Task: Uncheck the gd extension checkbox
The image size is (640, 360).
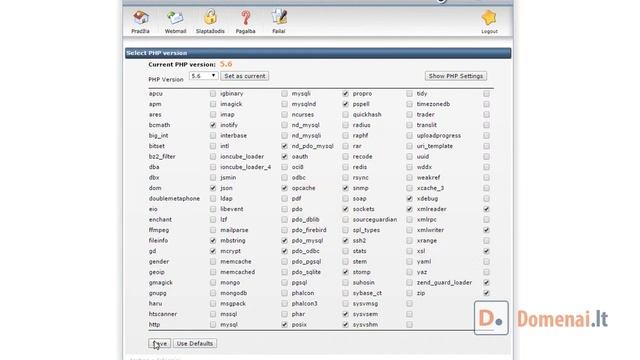Action: tap(213, 251)
